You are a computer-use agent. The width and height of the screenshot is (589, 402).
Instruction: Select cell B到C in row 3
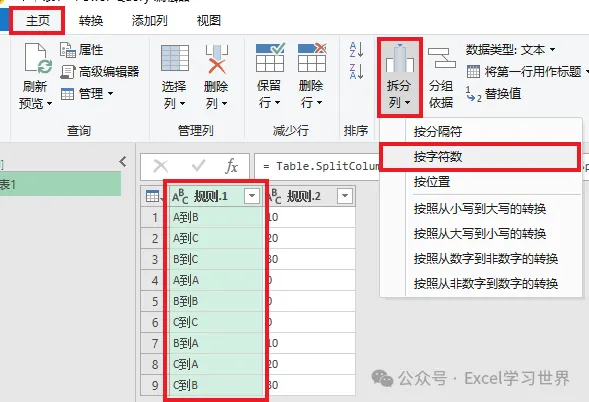pyautogui.click(x=216, y=259)
